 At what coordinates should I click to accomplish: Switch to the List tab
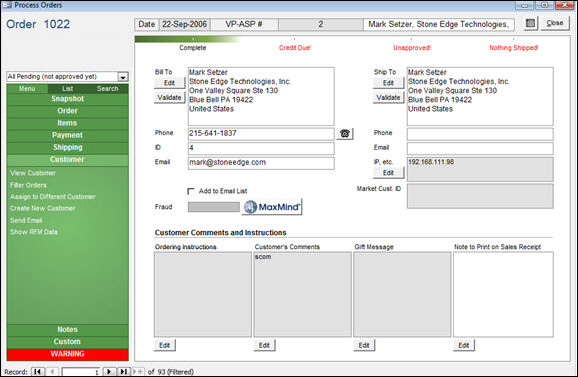(67, 88)
